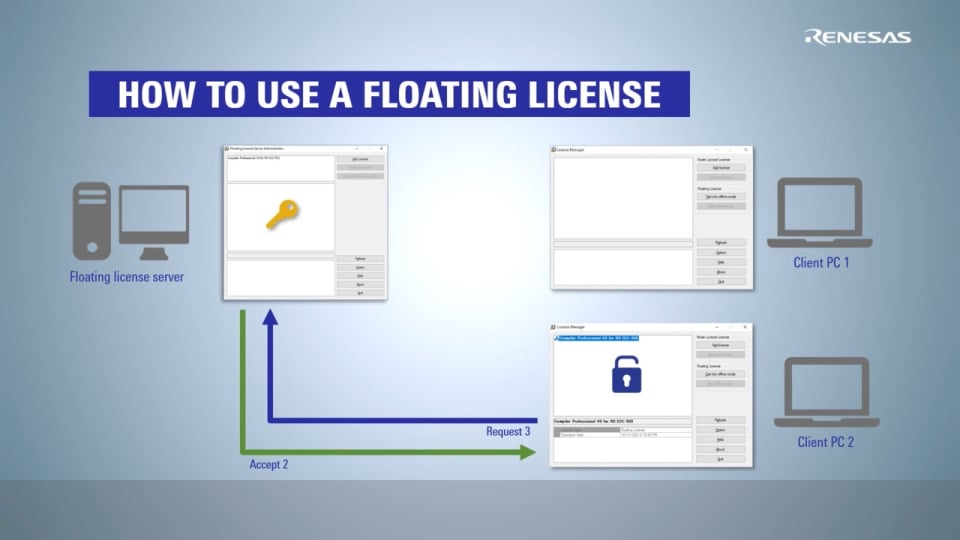Click About in the Client PC 1 License Manager
Screen dimensions: 960x540
click(x=721, y=272)
